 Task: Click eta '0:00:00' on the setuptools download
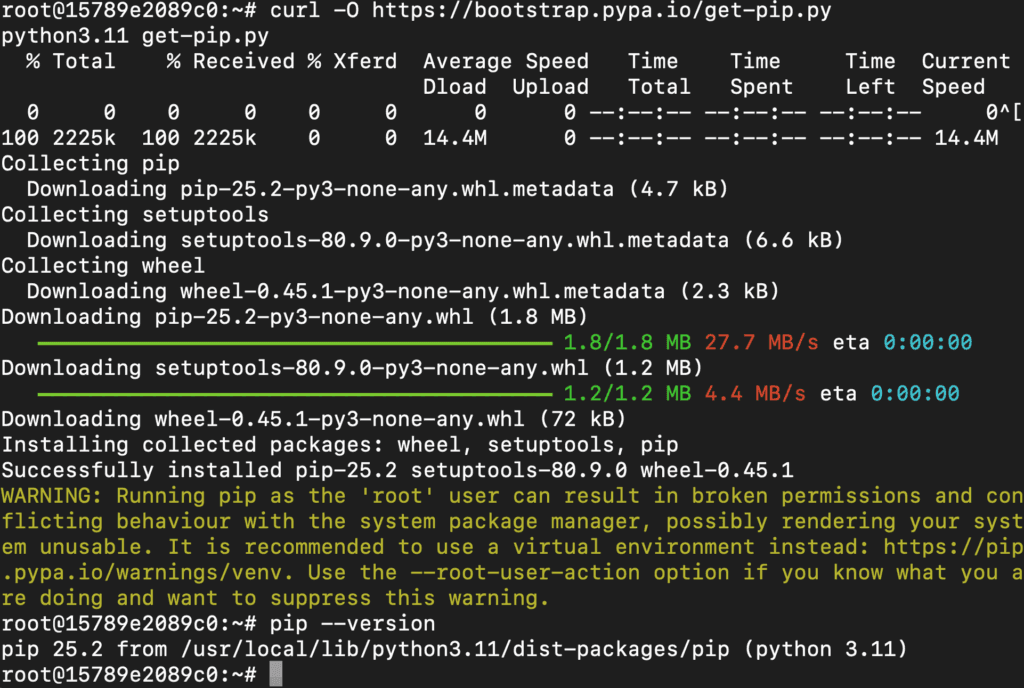(x=915, y=393)
